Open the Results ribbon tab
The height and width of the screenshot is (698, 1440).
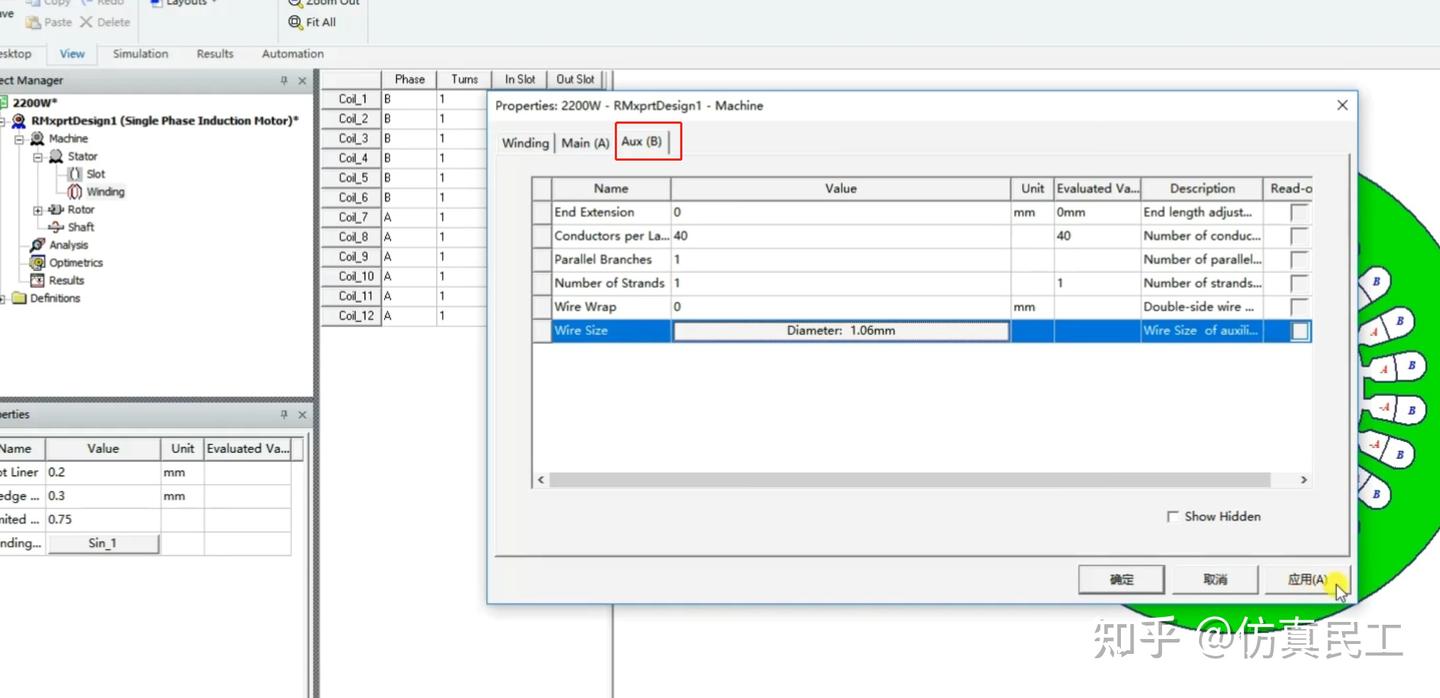pos(215,54)
